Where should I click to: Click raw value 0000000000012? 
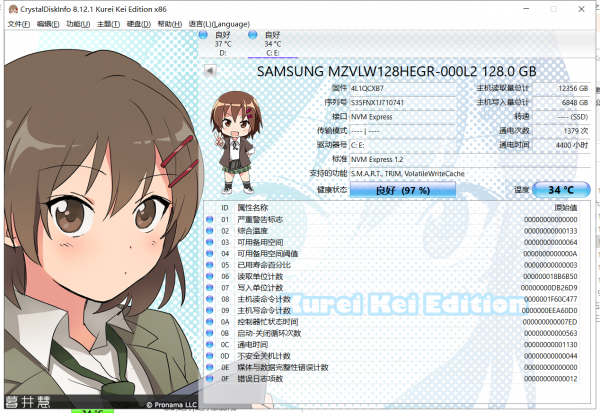(551, 378)
